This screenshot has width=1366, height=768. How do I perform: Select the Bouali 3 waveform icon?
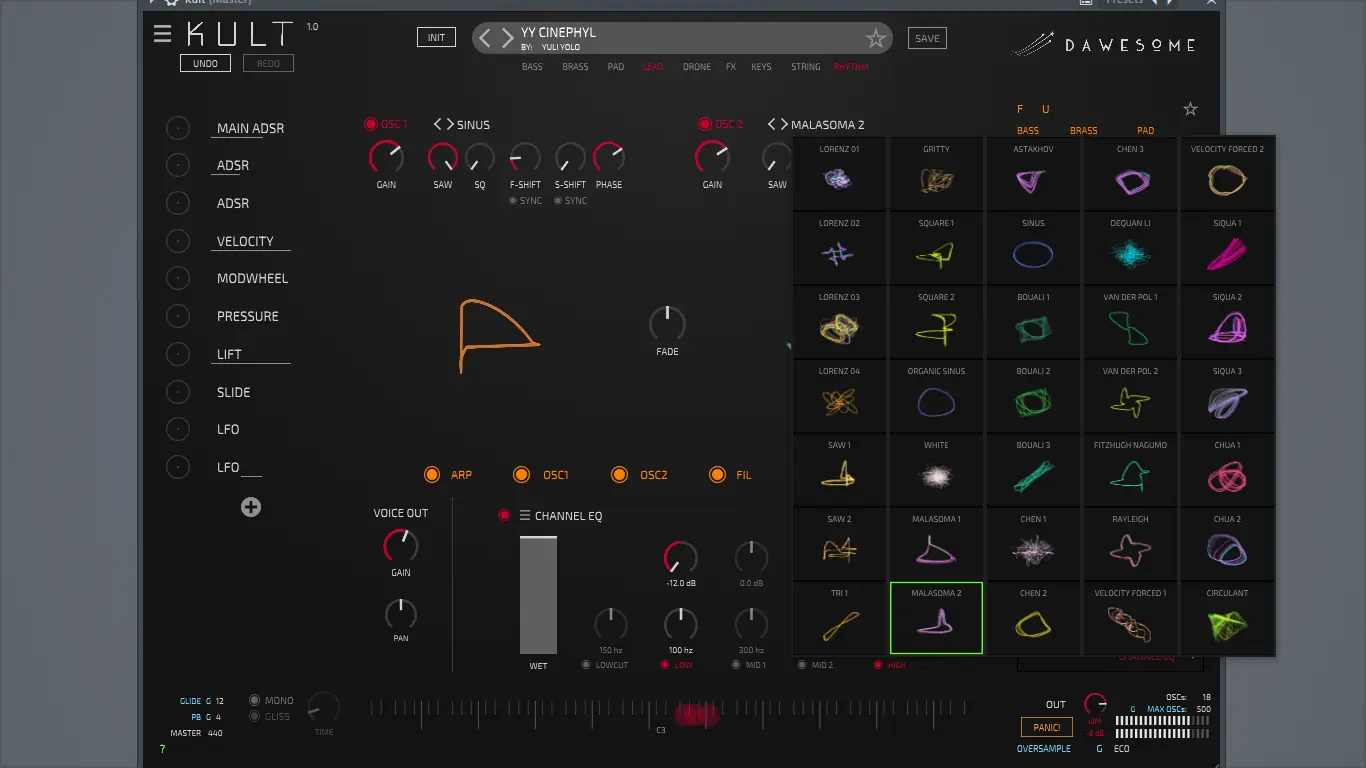(1033, 477)
